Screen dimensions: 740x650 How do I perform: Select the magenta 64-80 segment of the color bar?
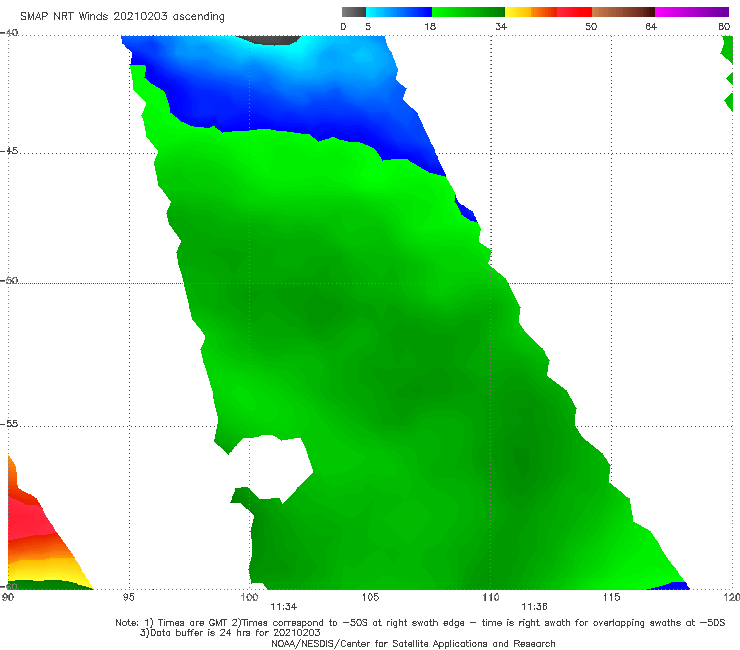coord(692,12)
